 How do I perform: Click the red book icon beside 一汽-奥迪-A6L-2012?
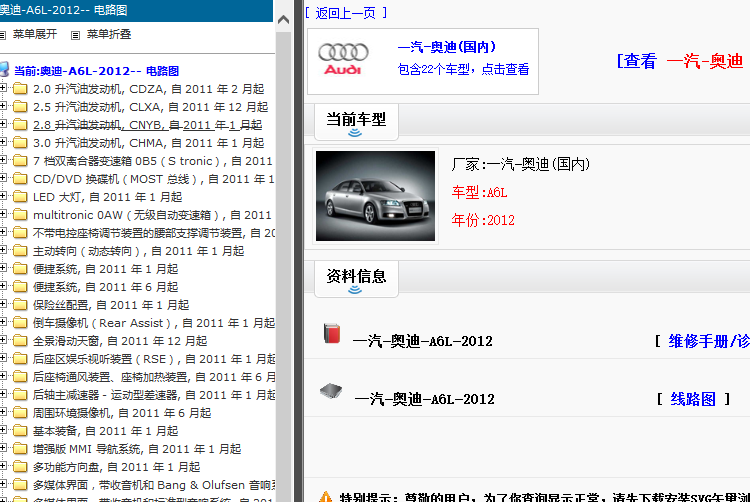[331, 333]
